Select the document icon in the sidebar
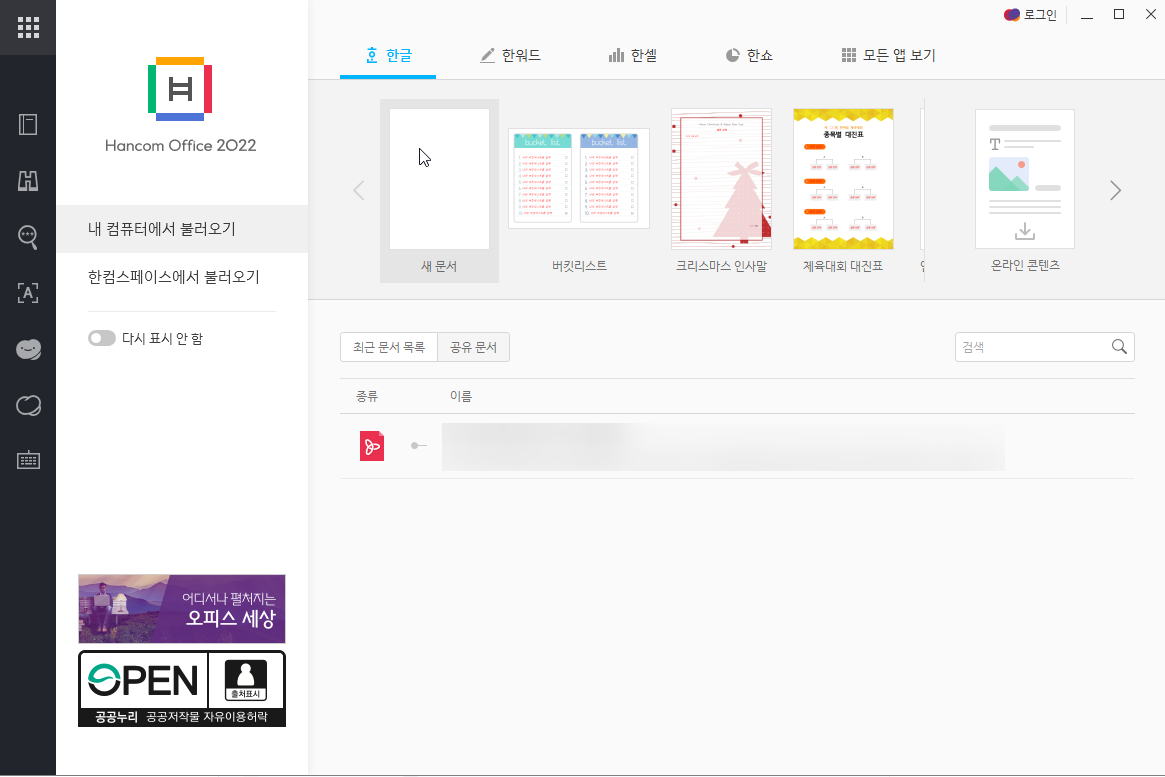Image resolution: width=1165 pixels, height=777 pixels. coord(27,124)
